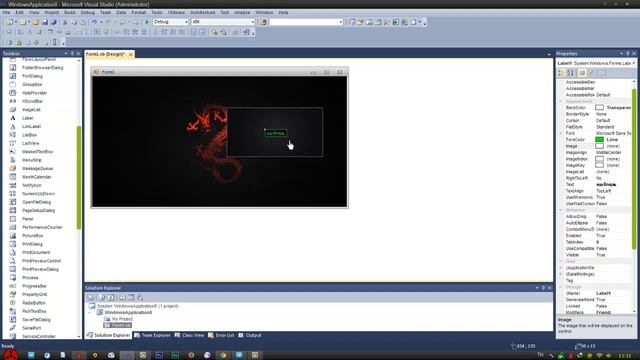Select the Panel tool in Toolbox
The height and width of the screenshot is (360, 640).
(x=27, y=219)
